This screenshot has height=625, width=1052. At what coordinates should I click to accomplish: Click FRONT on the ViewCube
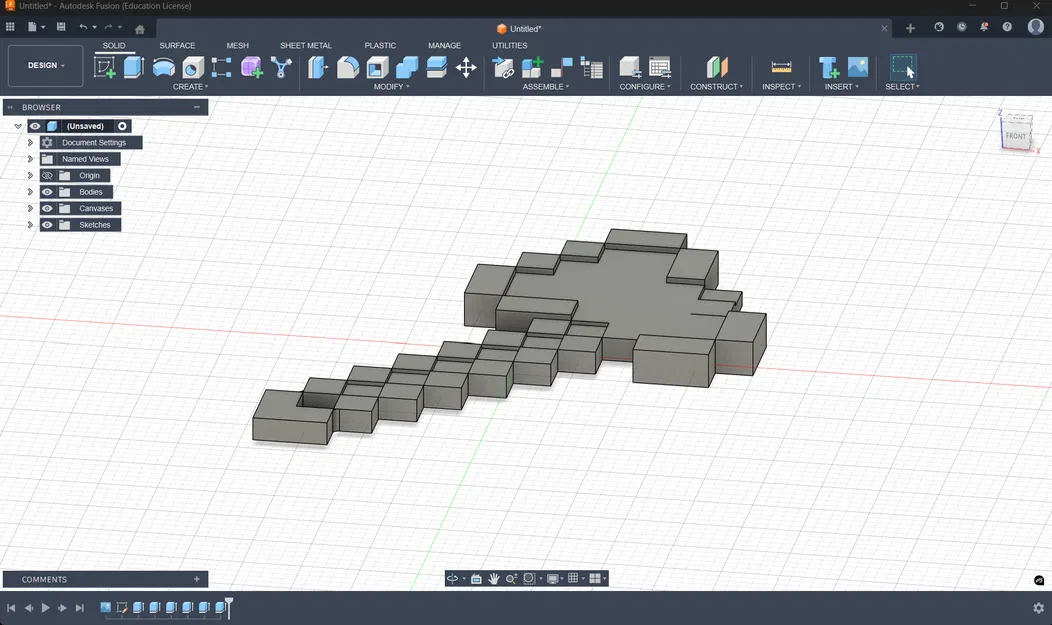point(1016,133)
